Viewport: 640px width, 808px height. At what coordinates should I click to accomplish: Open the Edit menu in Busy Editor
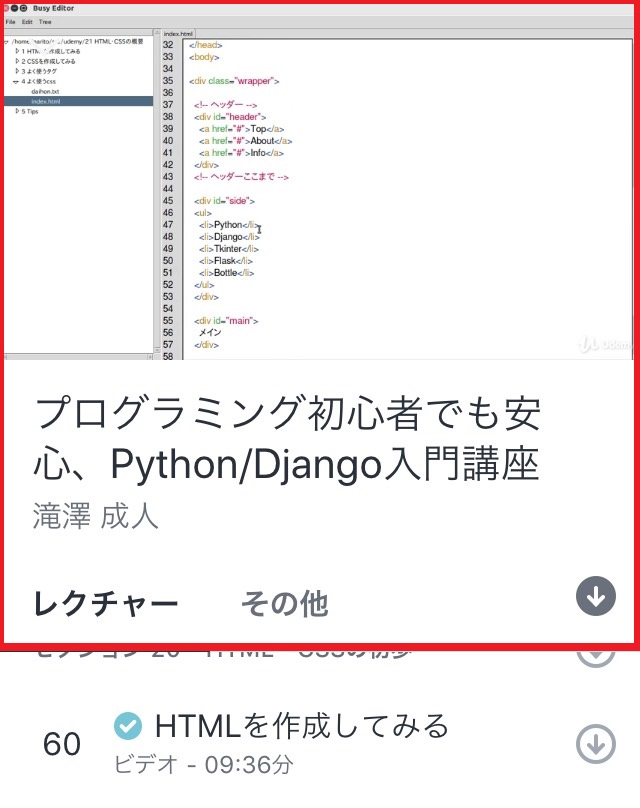[x=27, y=21]
